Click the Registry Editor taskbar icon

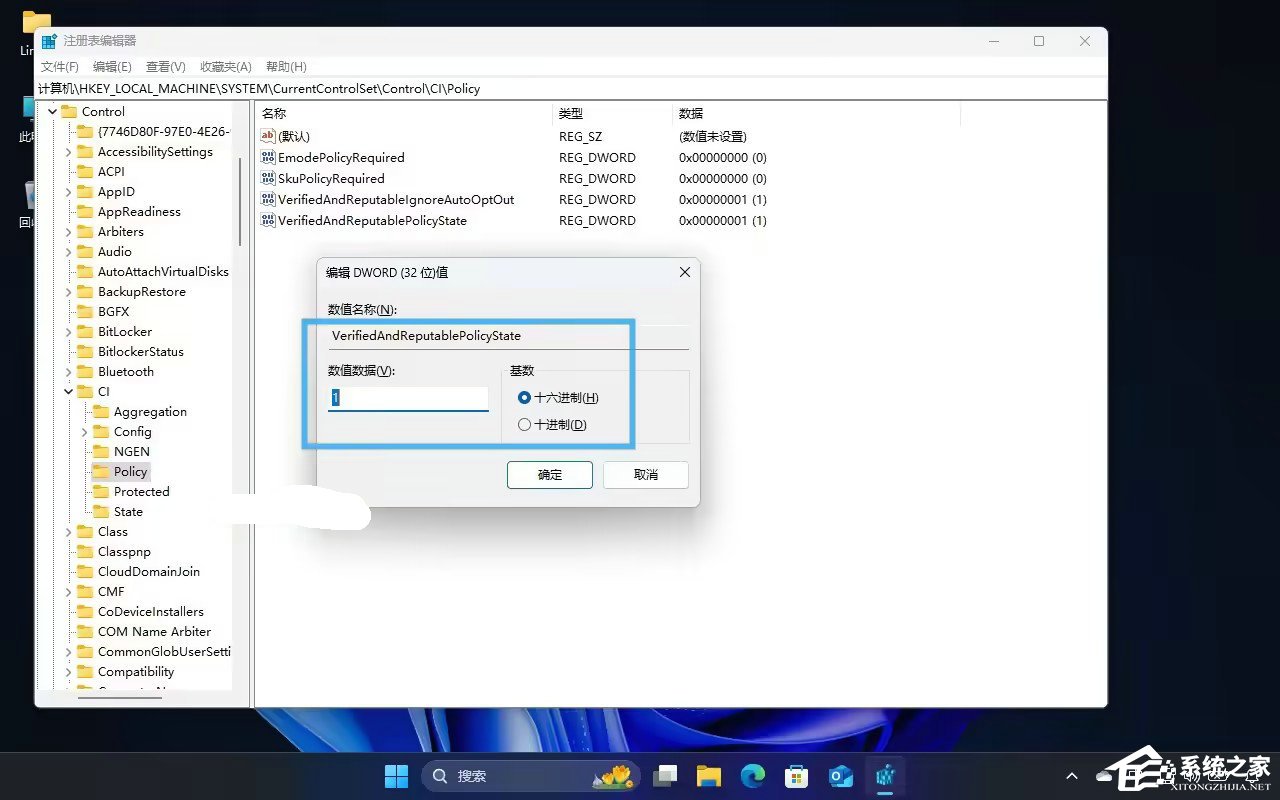884,776
